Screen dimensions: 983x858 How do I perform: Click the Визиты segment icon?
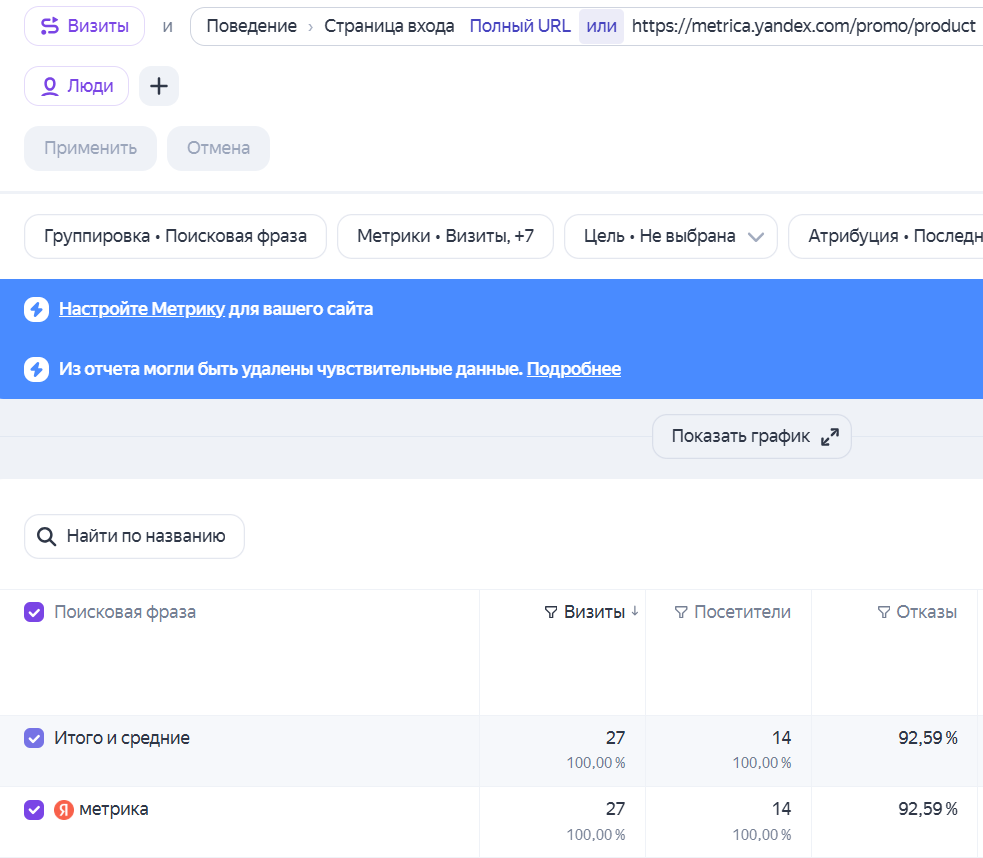click(50, 26)
